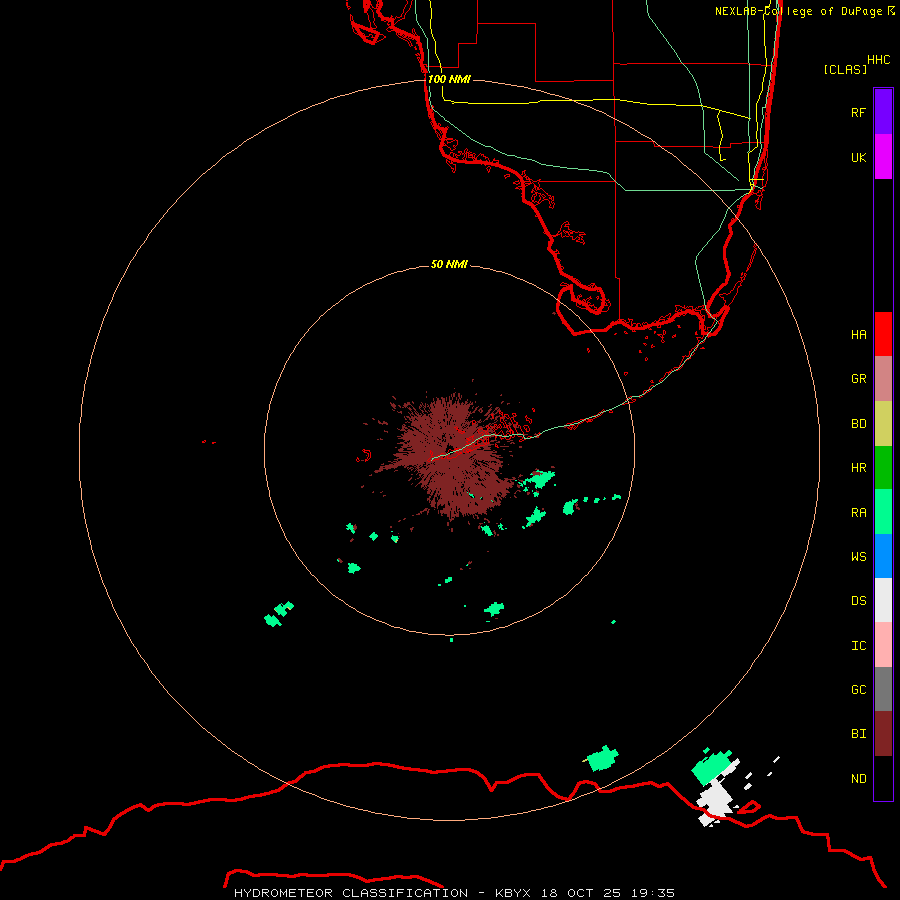Click the DS white legend swatch
Viewport: 900px width, 900px height.
(883, 600)
